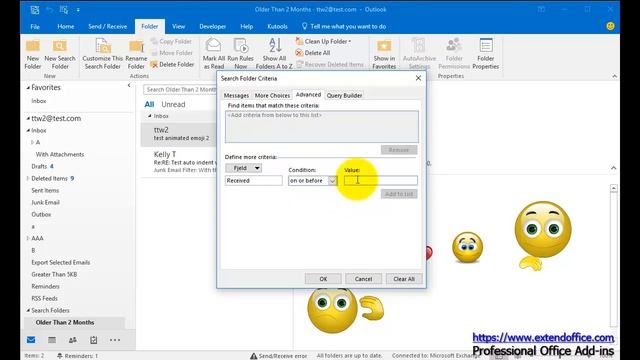Close the Search Folder Criteria dialog
The height and width of the screenshot is (360, 640).
(418, 78)
